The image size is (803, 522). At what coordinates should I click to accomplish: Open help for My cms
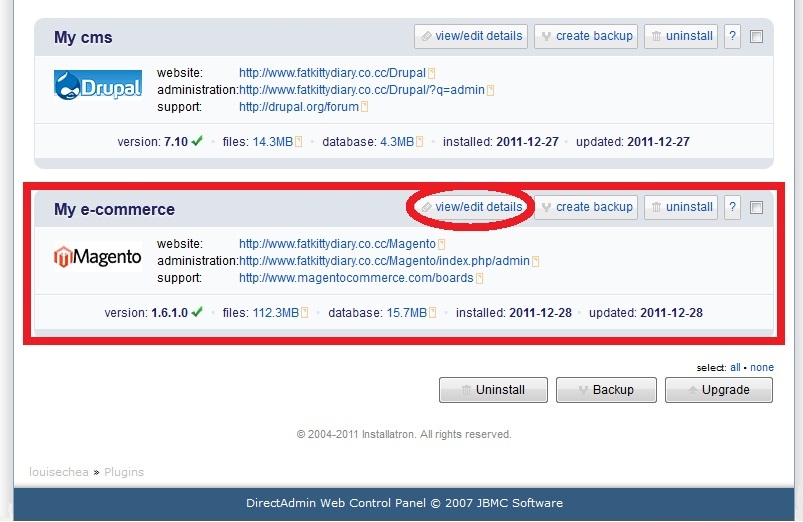(x=732, y=36)
